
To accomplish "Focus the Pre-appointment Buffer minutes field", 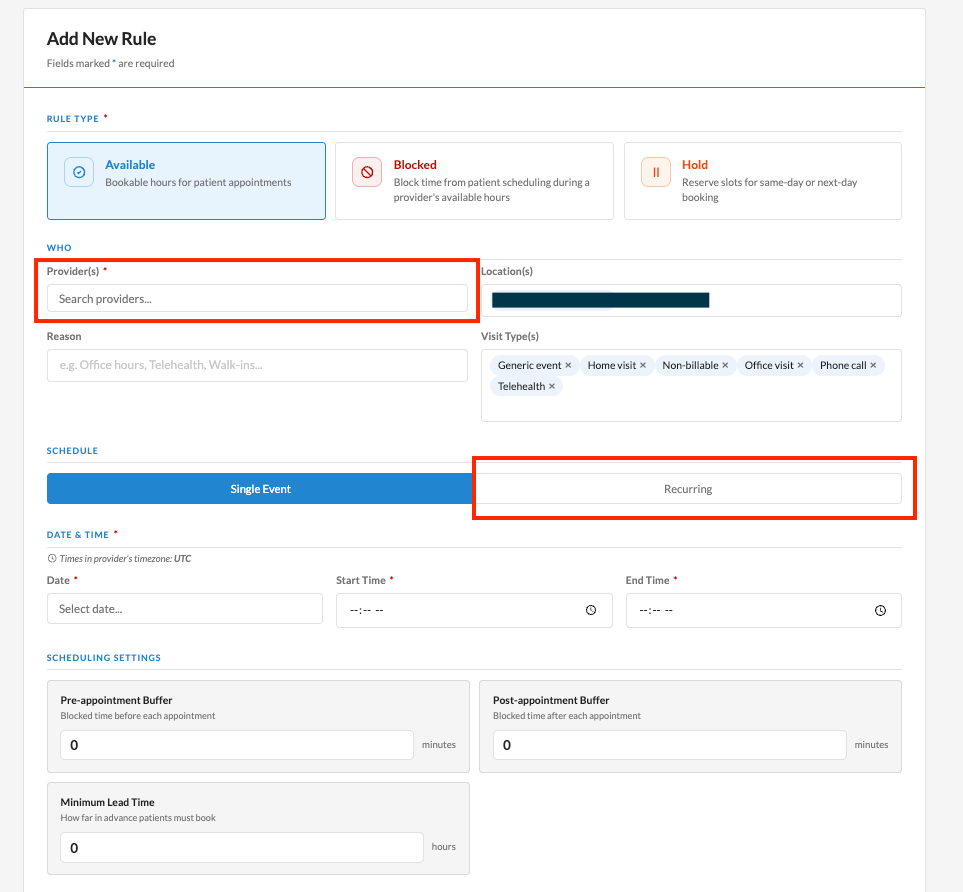I will point(236,745).
